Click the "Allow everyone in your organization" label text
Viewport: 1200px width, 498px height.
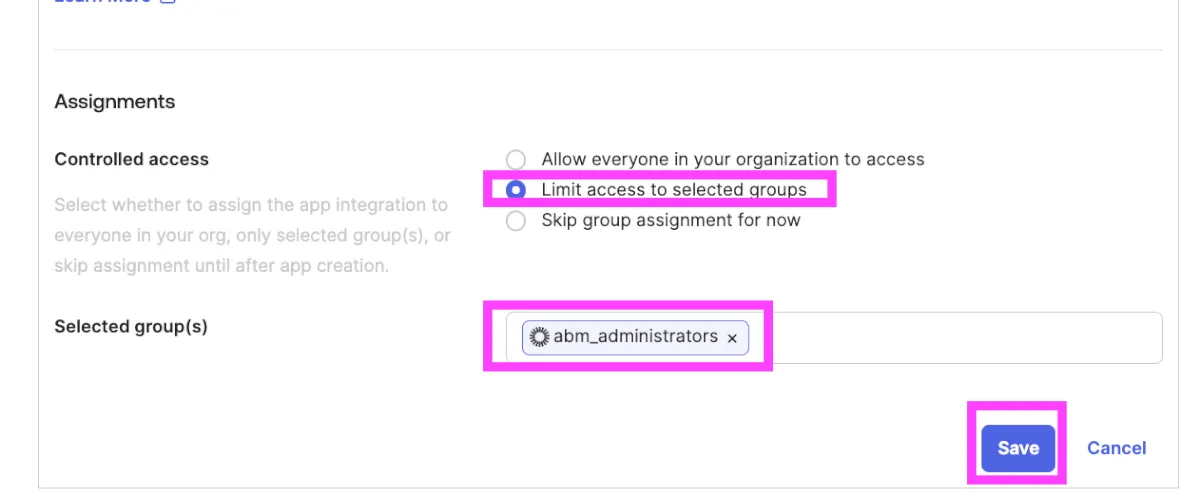point(732,160)
